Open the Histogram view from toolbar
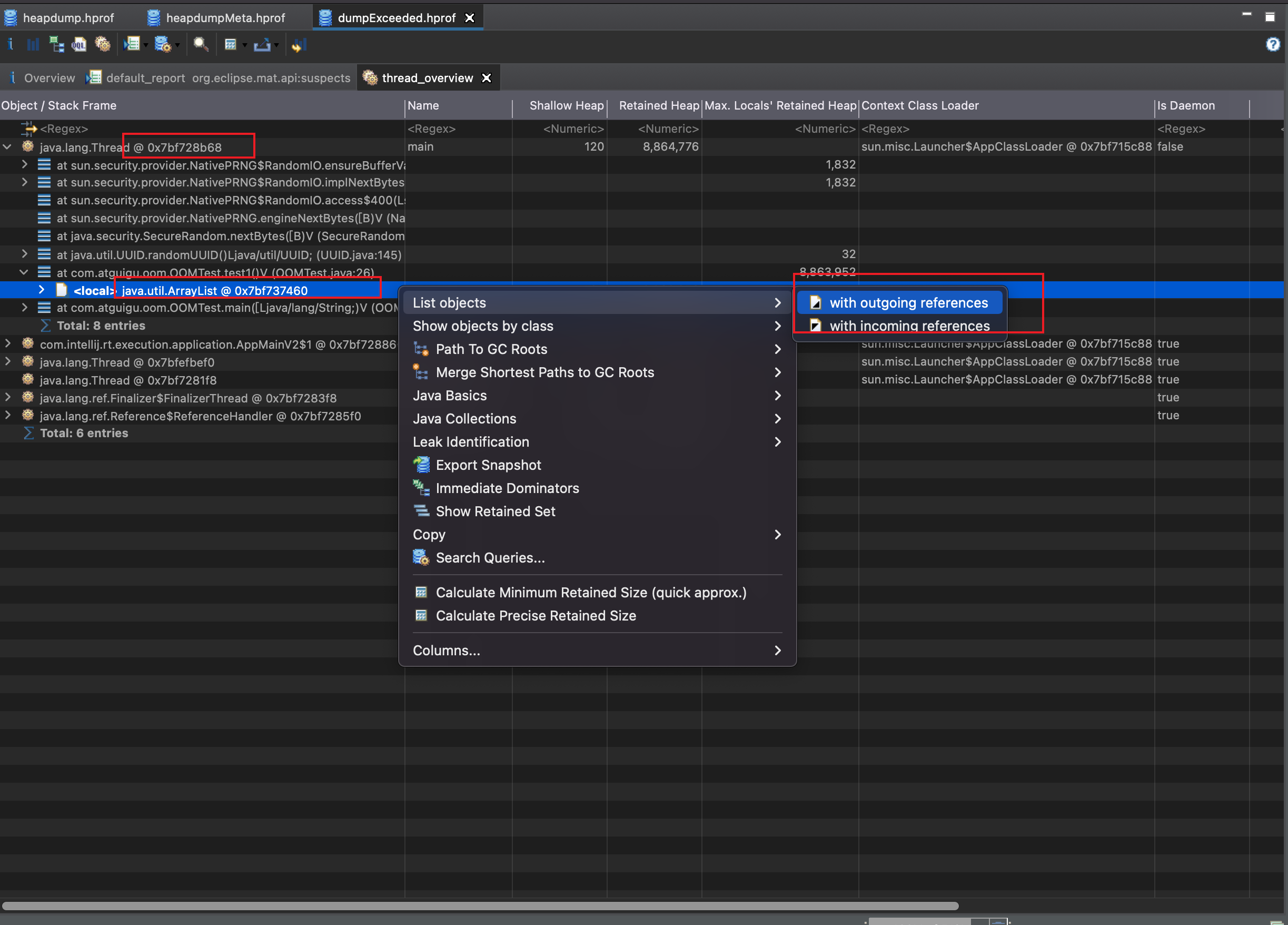This screenshot has height=925, width=1288. pos(33,44)
